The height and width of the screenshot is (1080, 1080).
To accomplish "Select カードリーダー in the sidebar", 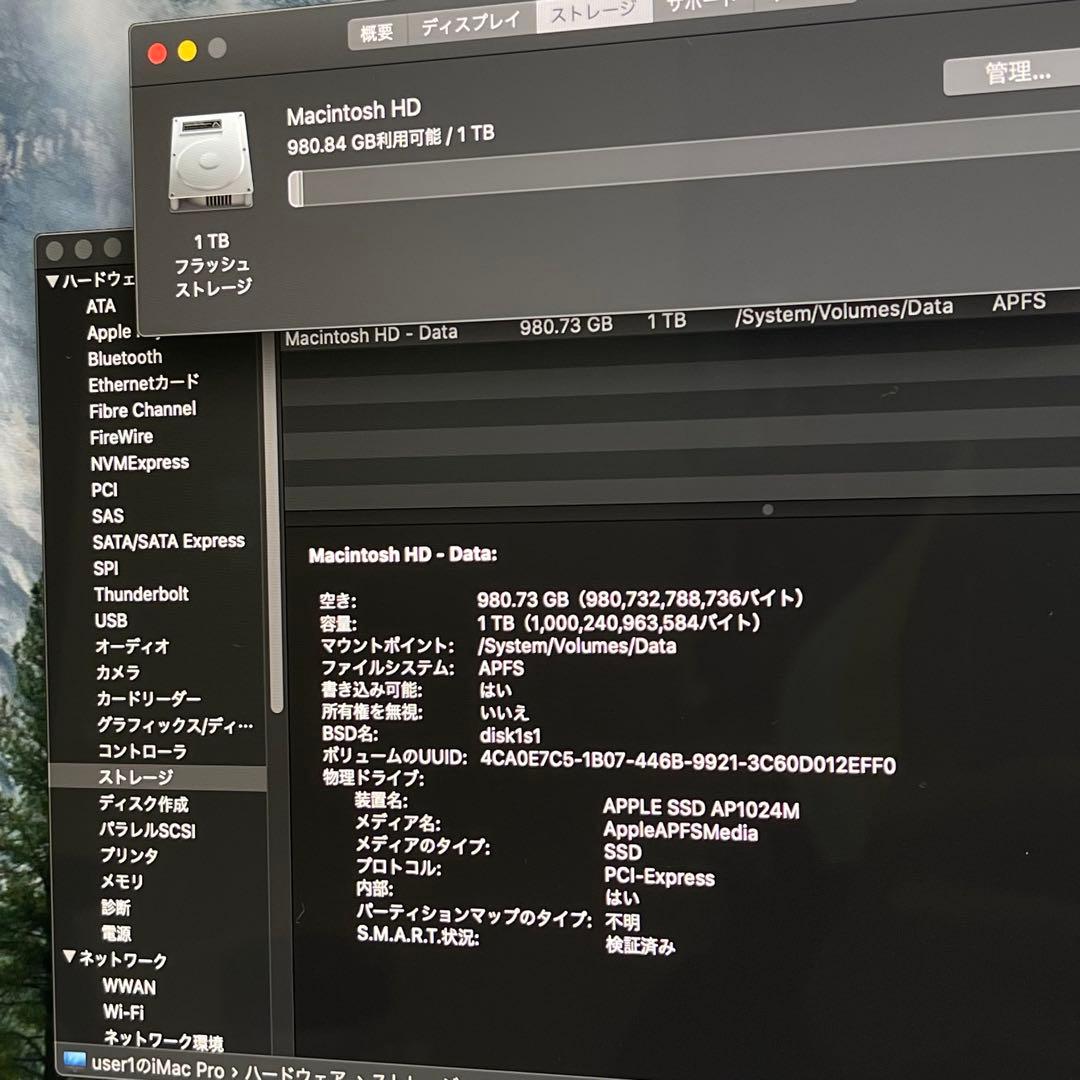I will pyautogui.click(x=149, y=698).
